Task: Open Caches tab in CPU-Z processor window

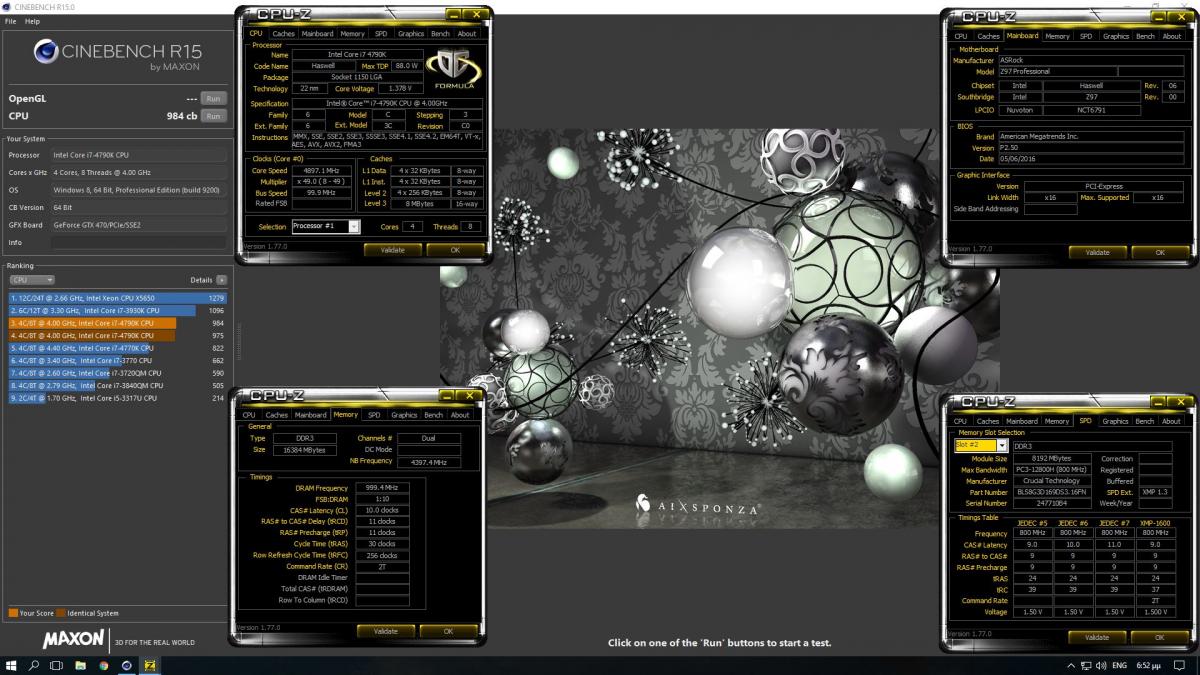Action: tap(284, 34)
